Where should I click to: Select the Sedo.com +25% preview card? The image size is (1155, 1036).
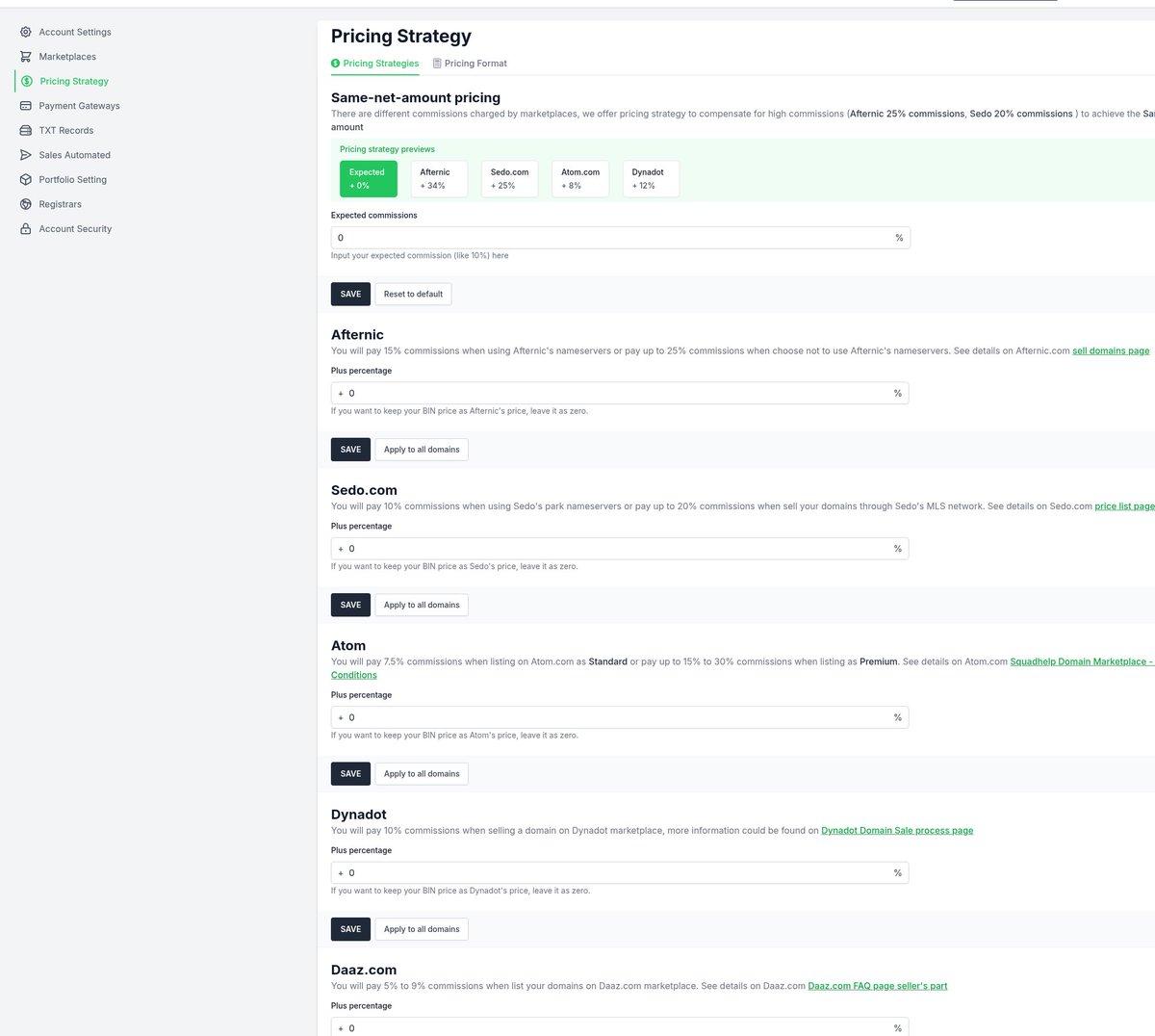pos(510,179)
